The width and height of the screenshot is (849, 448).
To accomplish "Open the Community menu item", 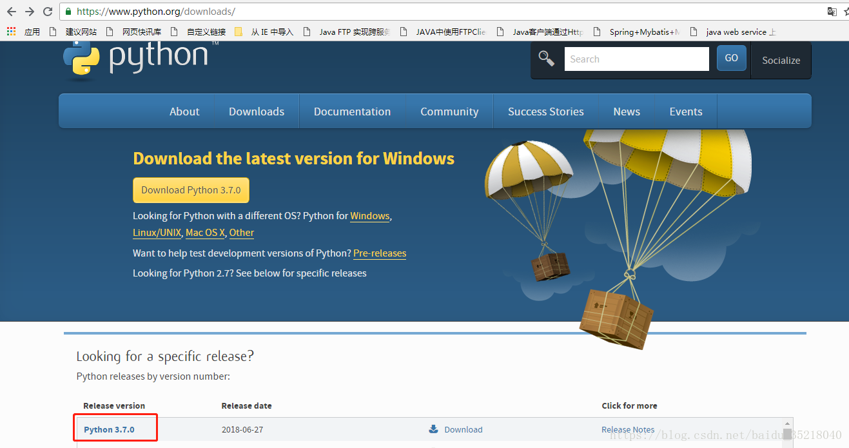I will (x=449, y=112).
